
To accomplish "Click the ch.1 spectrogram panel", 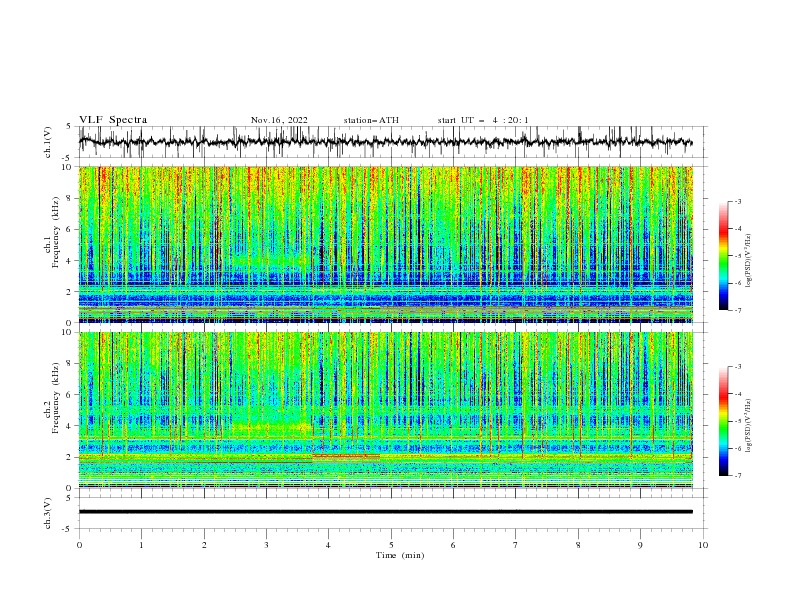I will coord(385,244).
